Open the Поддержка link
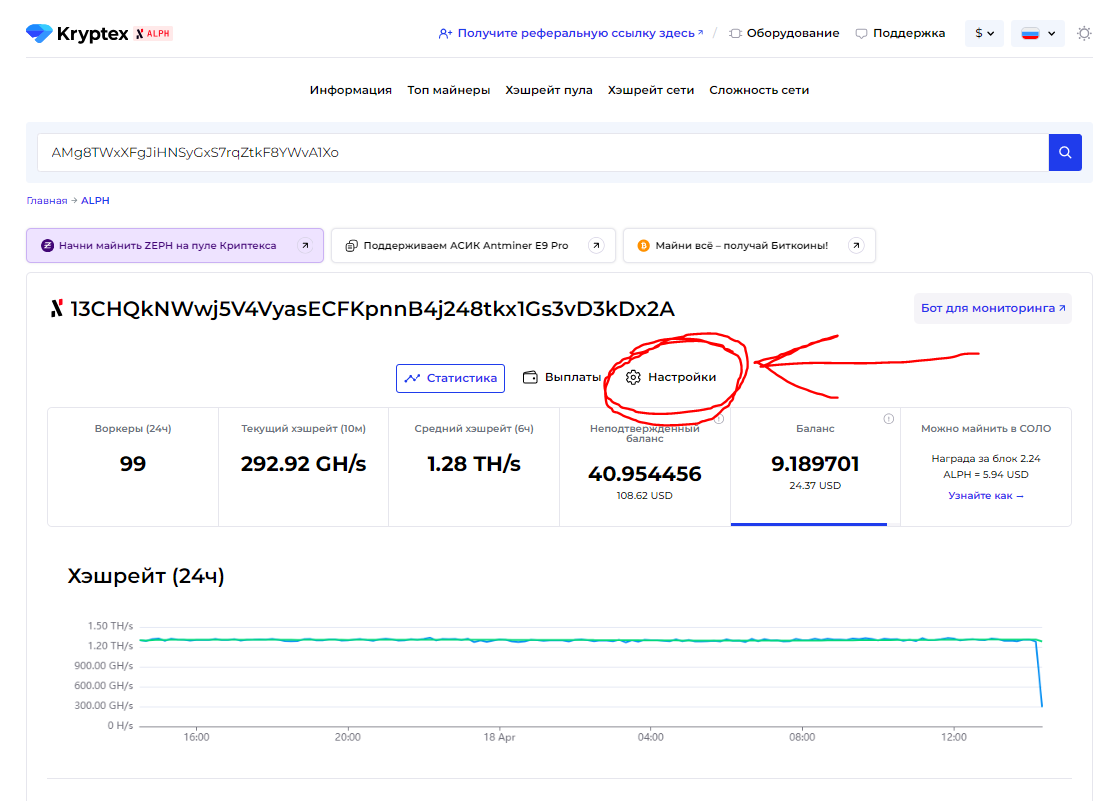Screen dimensions: 1108x801 coord(900,33)
